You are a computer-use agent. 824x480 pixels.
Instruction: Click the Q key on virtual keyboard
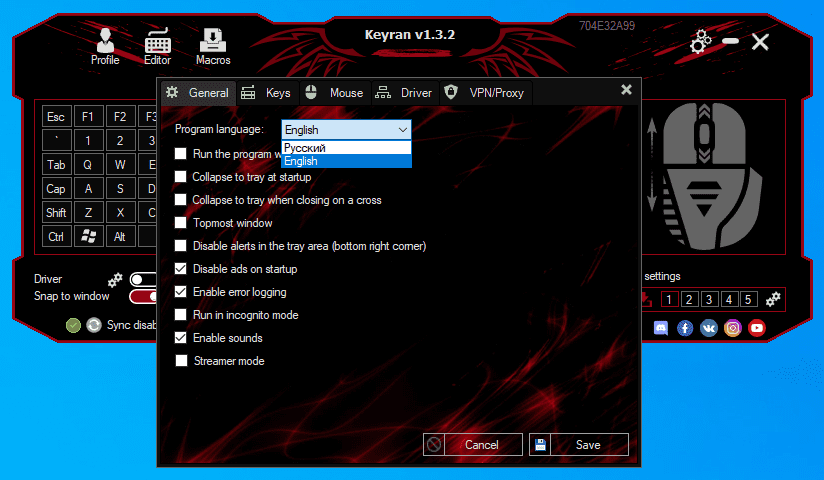tap(88, 165)
